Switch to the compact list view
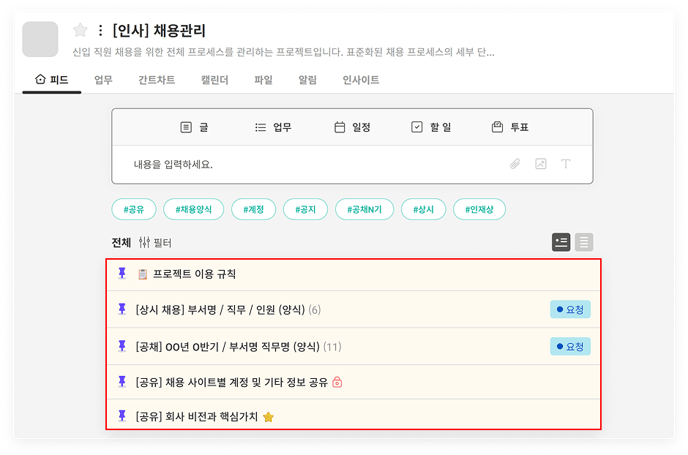 tap(584, 242)
